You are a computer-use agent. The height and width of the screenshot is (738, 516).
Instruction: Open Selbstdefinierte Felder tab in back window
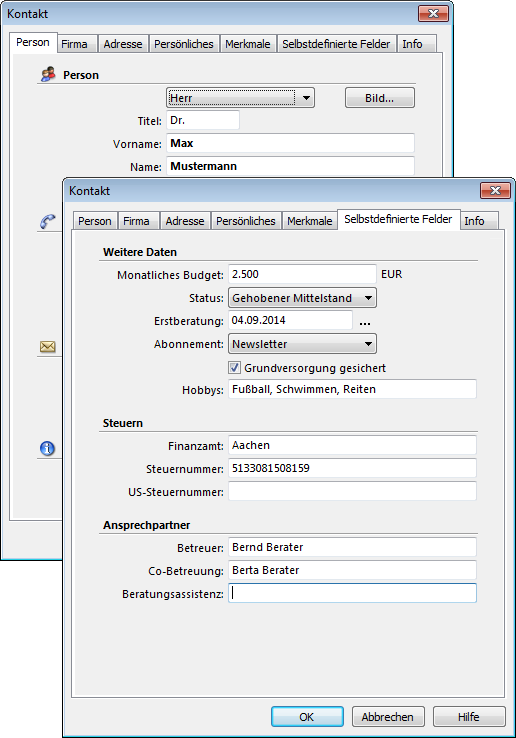(x=336, y=44)
